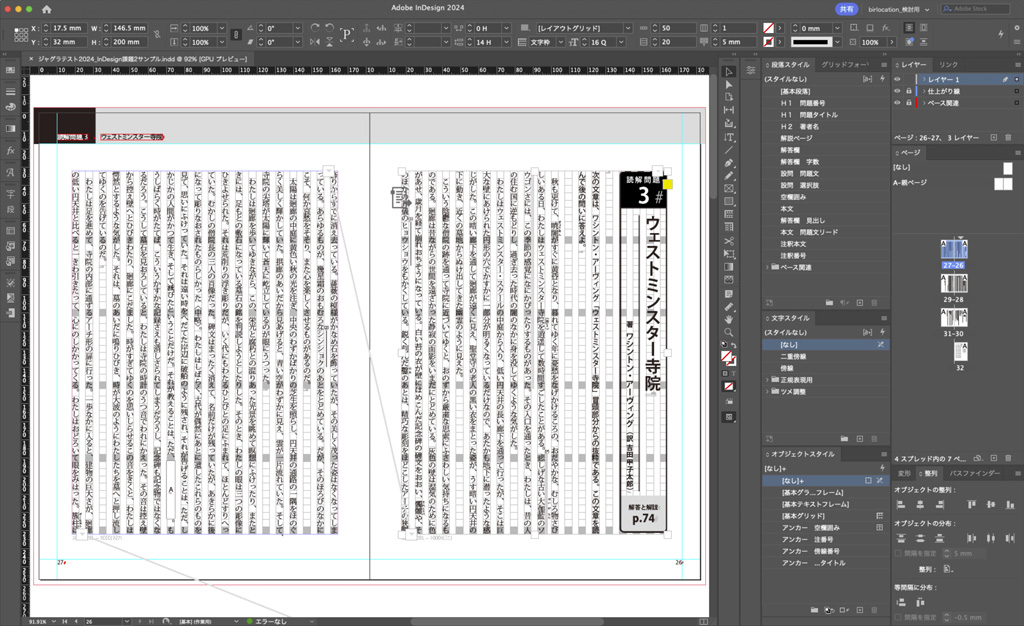The width and height of the screenshot is (1024, 626).
Task: Toggle constrain scale proportions link
Action: click(236, 35)
